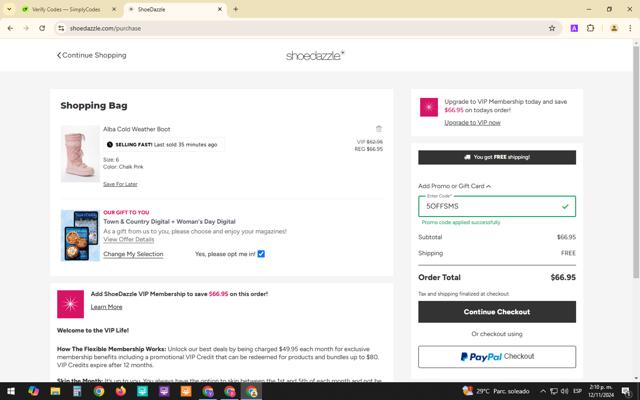Open the first Google Chrome taskbar icon
The height and width of the screenshot is (400, 640).
(99, 391)
